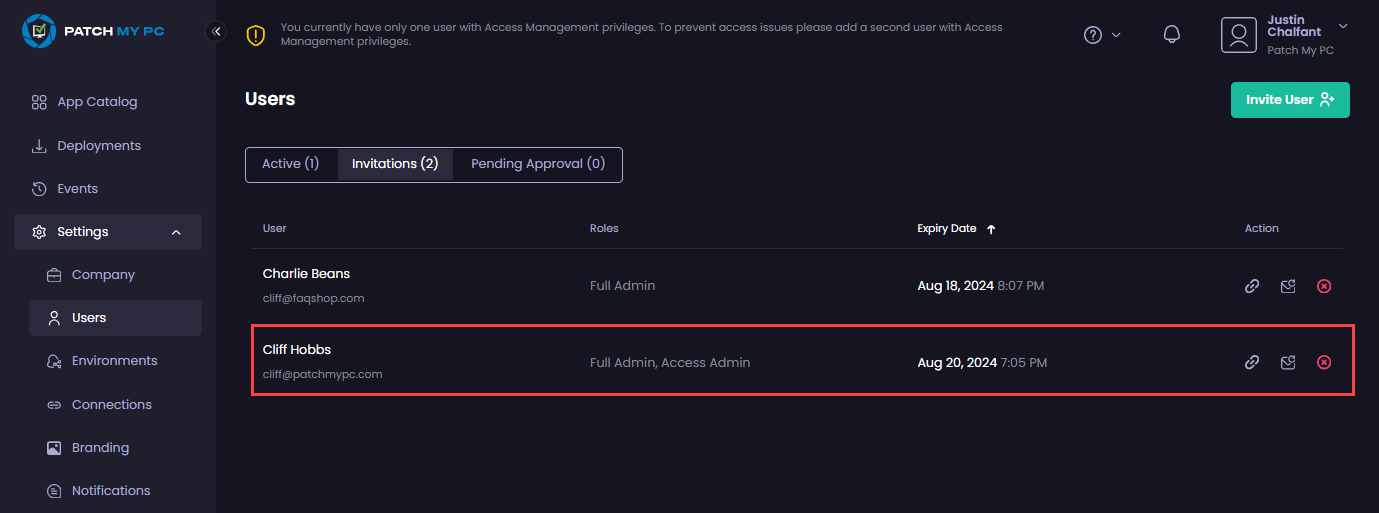Image resolution: width=1379 pixels, height=513 pixels.
Task: Copy invitation link for Charlie Beans
Action: pyautogui.click(x=1251, y=286)
